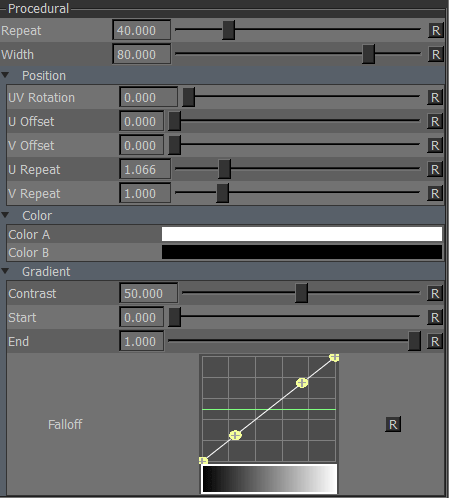
Task: Click the Contrast slider handle
Action: [x=301, y=293]
